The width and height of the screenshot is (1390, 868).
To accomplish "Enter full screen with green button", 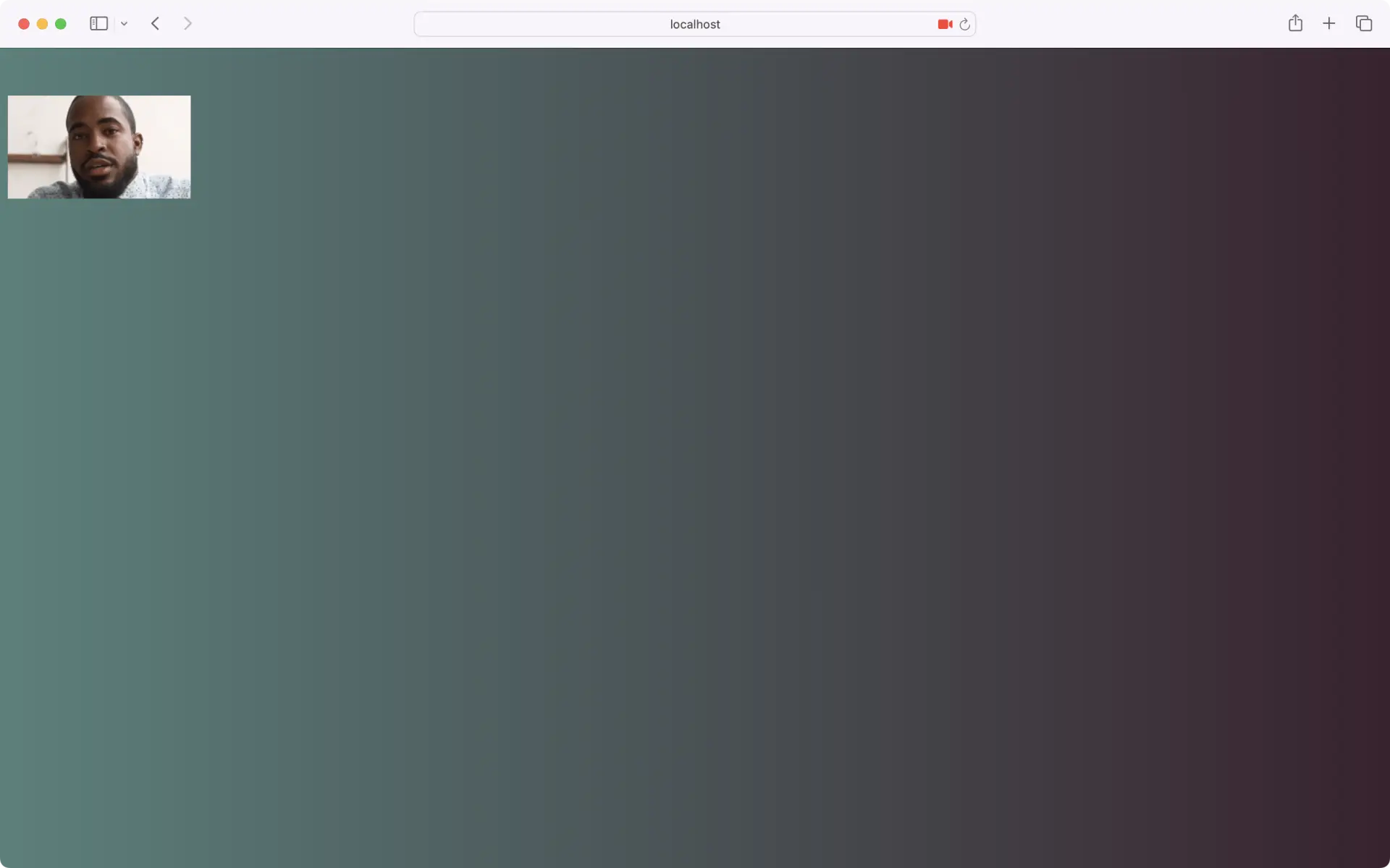I will [x=61, y=24].
